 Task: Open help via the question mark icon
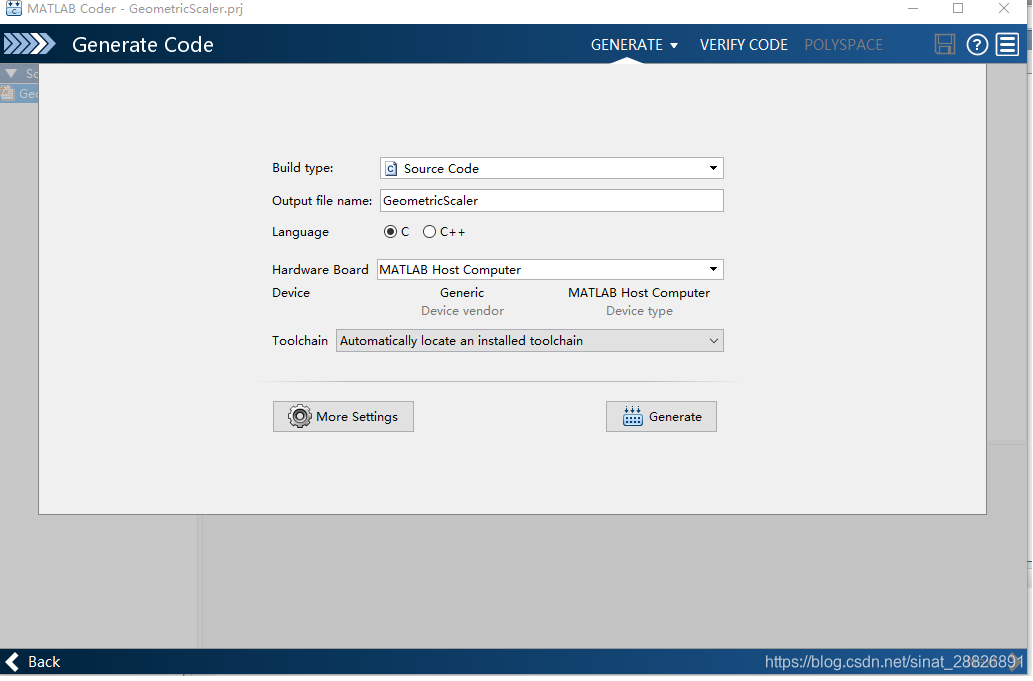(977, 44)
